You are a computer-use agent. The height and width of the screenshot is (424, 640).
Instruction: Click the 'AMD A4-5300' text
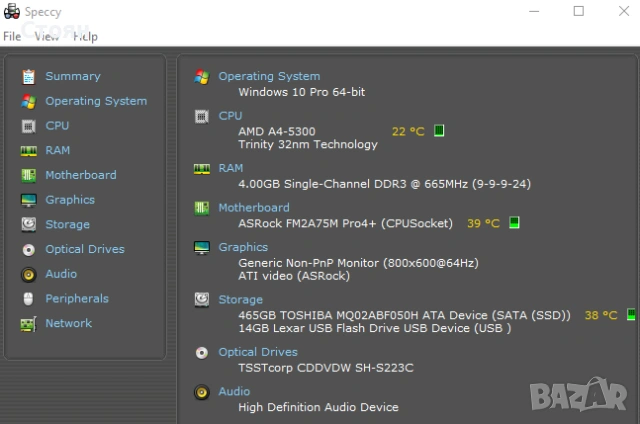click(277, 131)
